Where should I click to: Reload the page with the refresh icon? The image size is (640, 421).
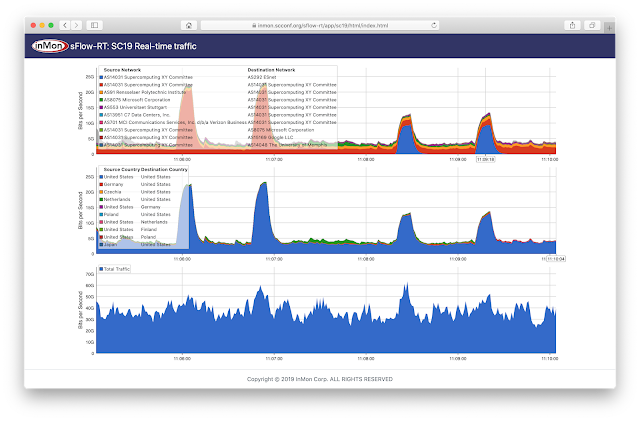point(434,25)
